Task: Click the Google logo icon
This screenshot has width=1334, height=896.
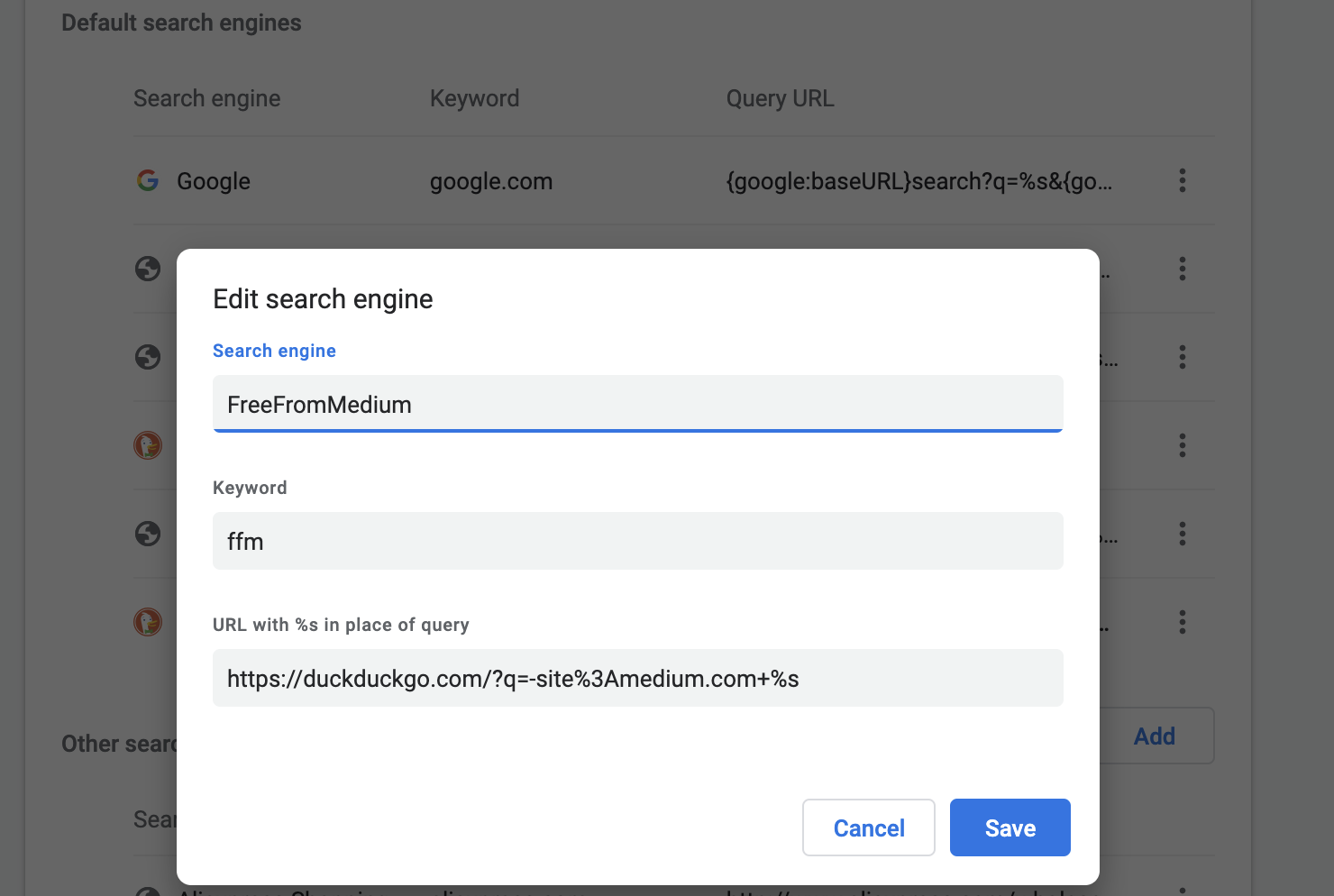Action: click(148, 180)
